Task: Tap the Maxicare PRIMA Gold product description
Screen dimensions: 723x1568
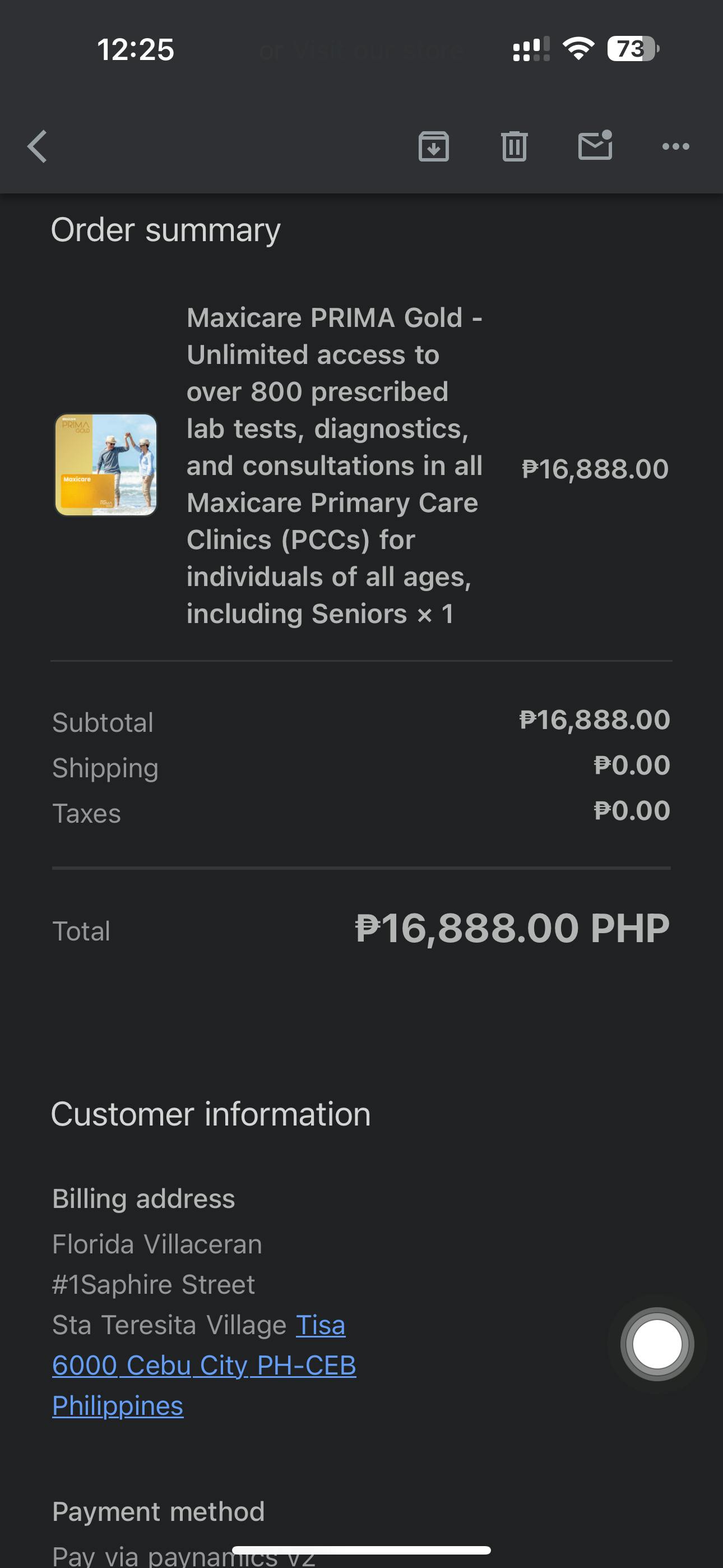Action: pos(333,465)
